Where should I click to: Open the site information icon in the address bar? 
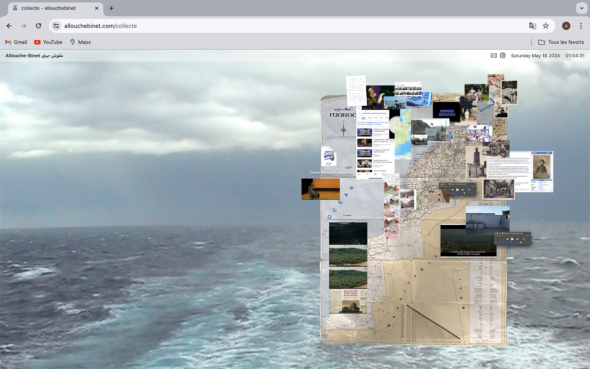(56, 26)
